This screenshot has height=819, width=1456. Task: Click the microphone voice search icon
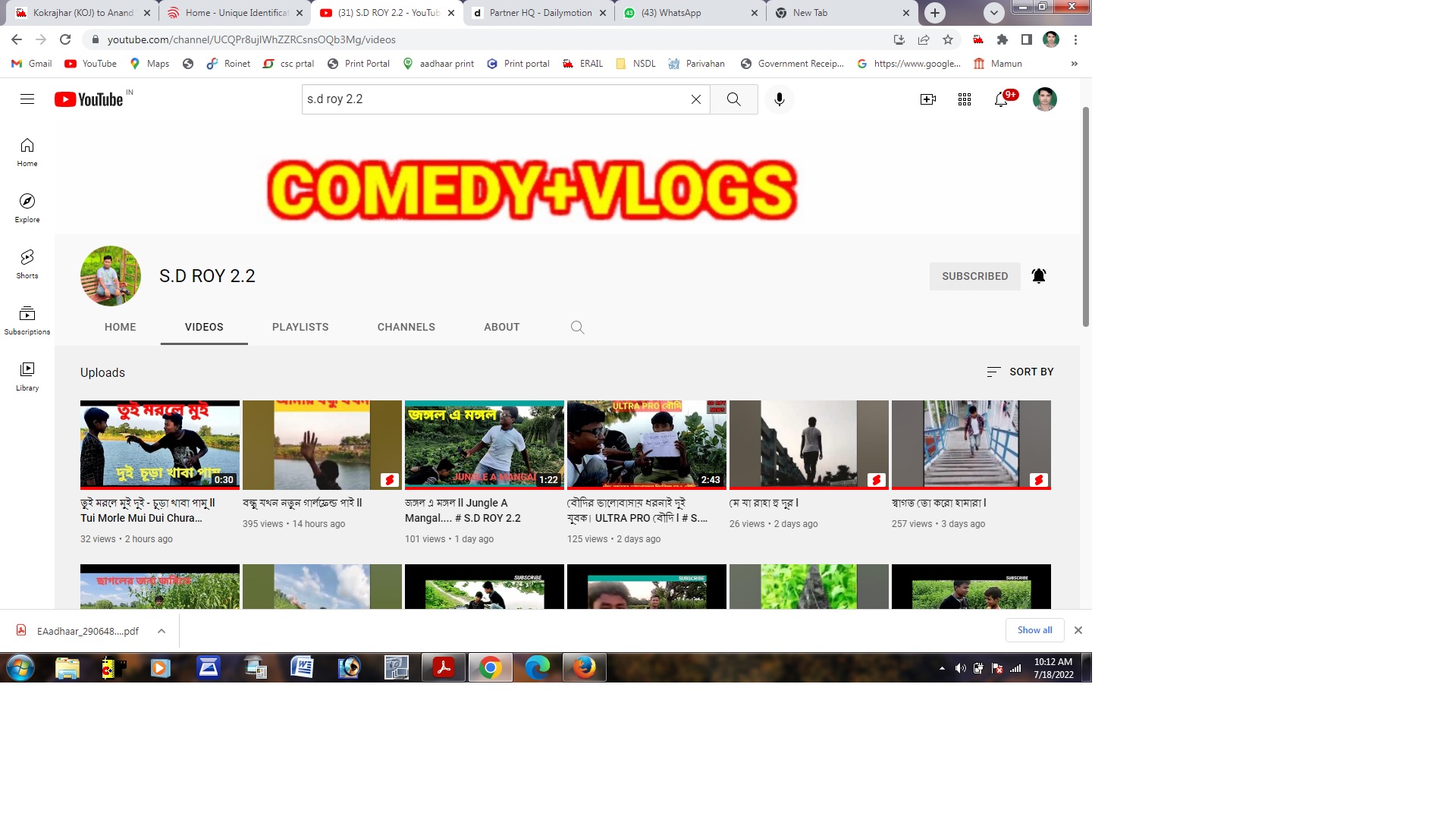779,99
